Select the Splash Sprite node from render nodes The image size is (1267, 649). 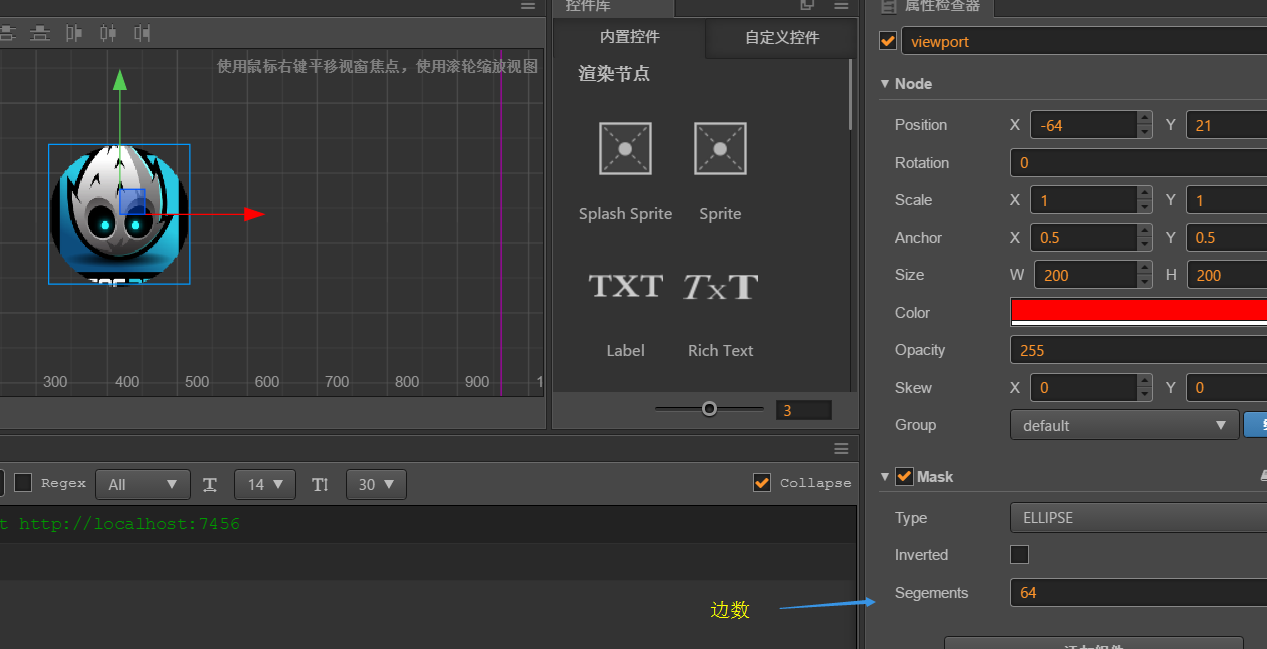point(625,148)
